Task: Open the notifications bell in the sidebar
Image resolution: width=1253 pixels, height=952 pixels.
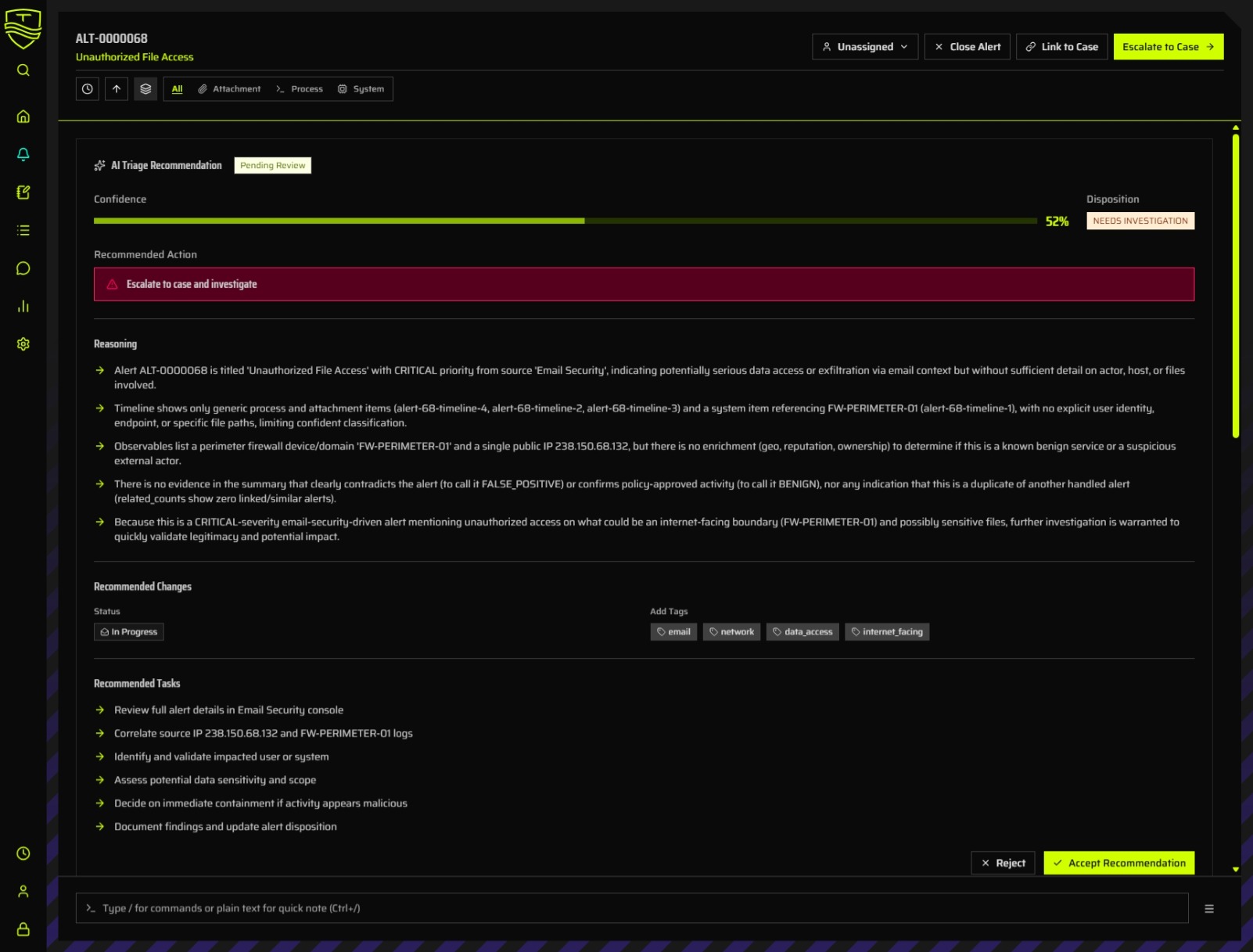Action: (23, 154)
